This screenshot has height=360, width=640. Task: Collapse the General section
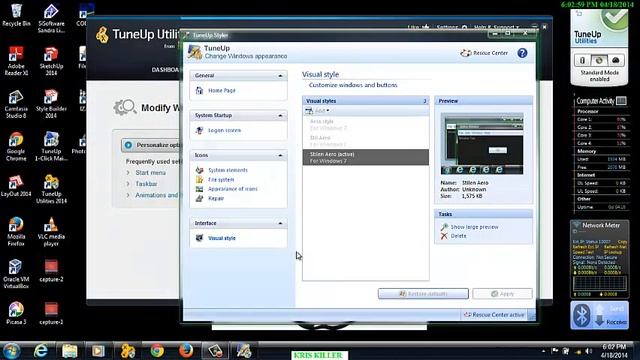(280, 76)
